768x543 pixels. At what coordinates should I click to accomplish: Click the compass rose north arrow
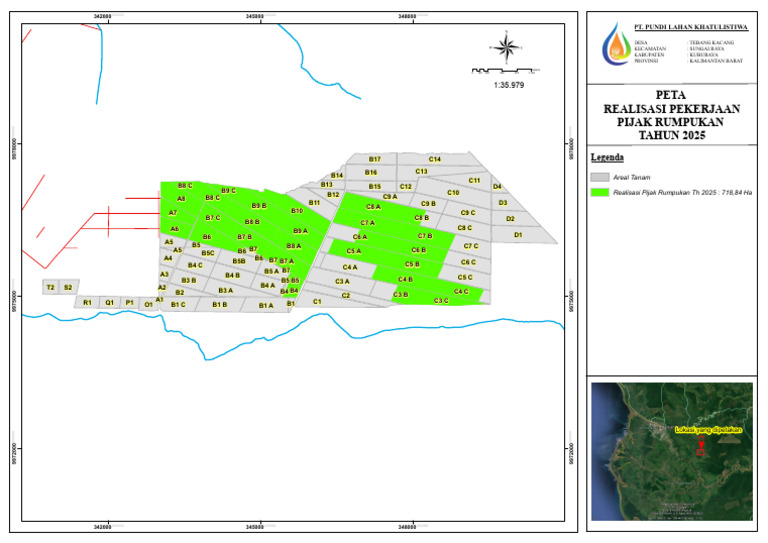click(x=506, y=47)
